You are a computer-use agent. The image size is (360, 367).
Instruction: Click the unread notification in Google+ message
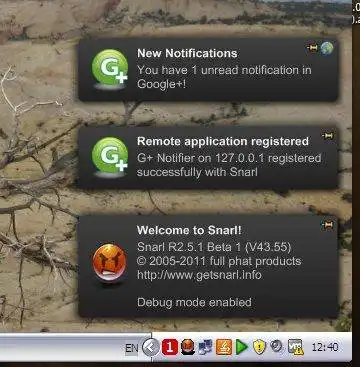click(224, 77)
